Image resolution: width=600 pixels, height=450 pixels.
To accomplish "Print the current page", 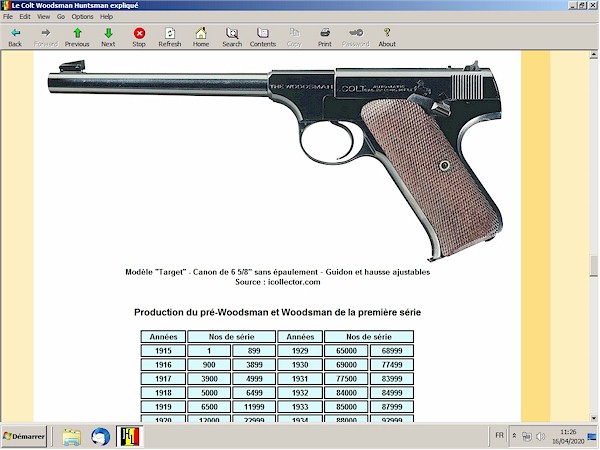I will 325,37.
